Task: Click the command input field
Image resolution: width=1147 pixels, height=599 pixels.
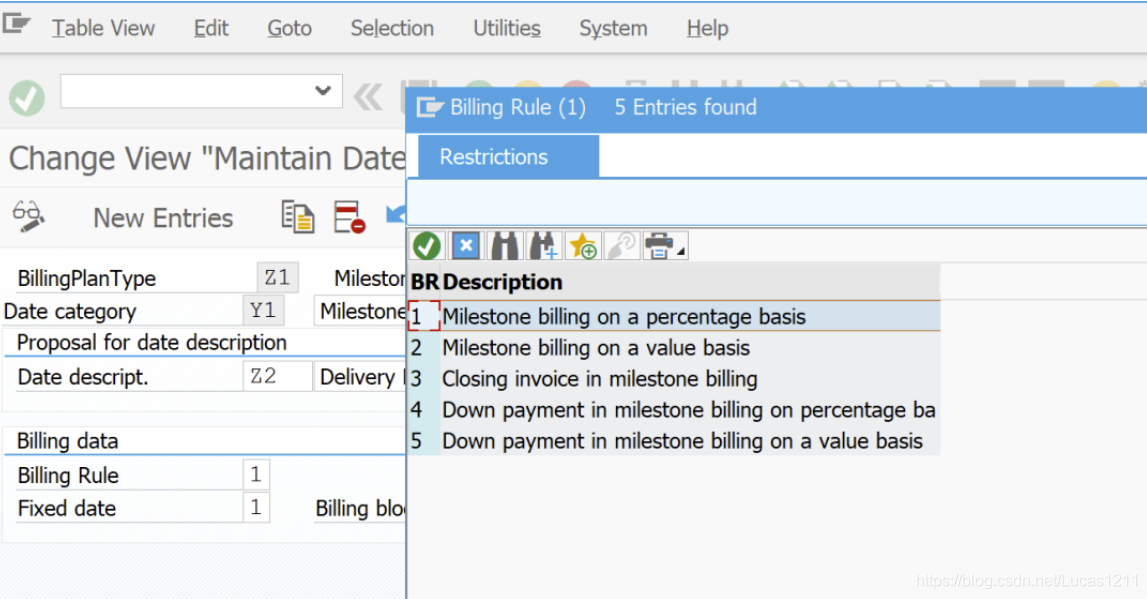Action: coord(201,91)
